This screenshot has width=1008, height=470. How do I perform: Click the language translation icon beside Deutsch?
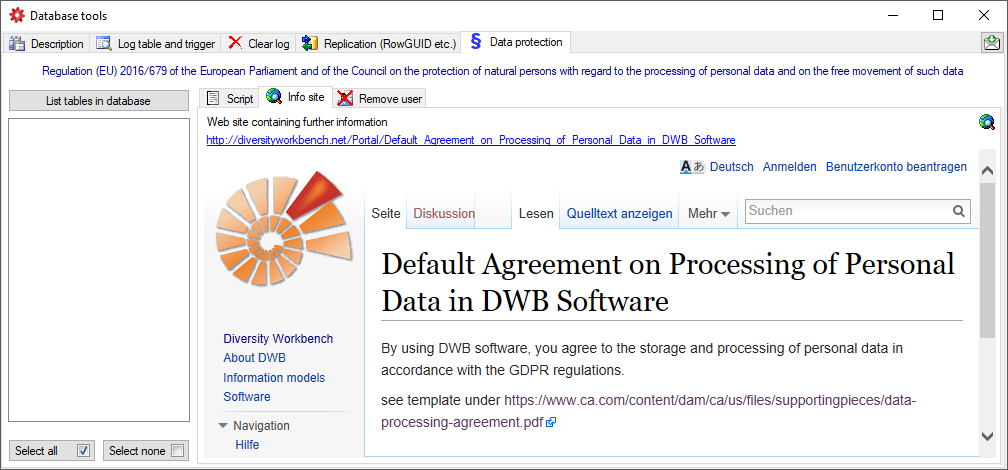692,167
